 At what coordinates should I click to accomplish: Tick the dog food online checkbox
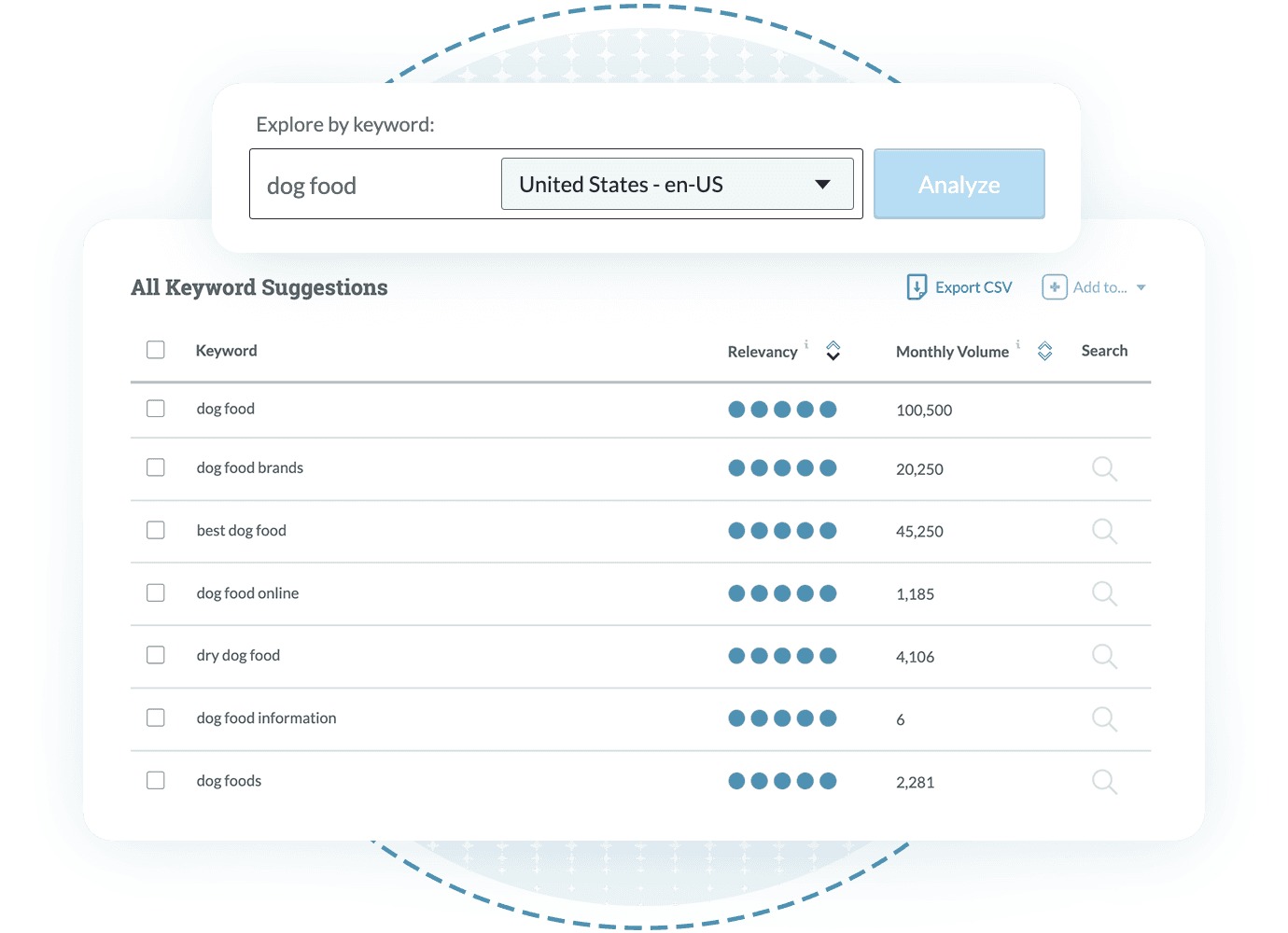coord(156,592)
